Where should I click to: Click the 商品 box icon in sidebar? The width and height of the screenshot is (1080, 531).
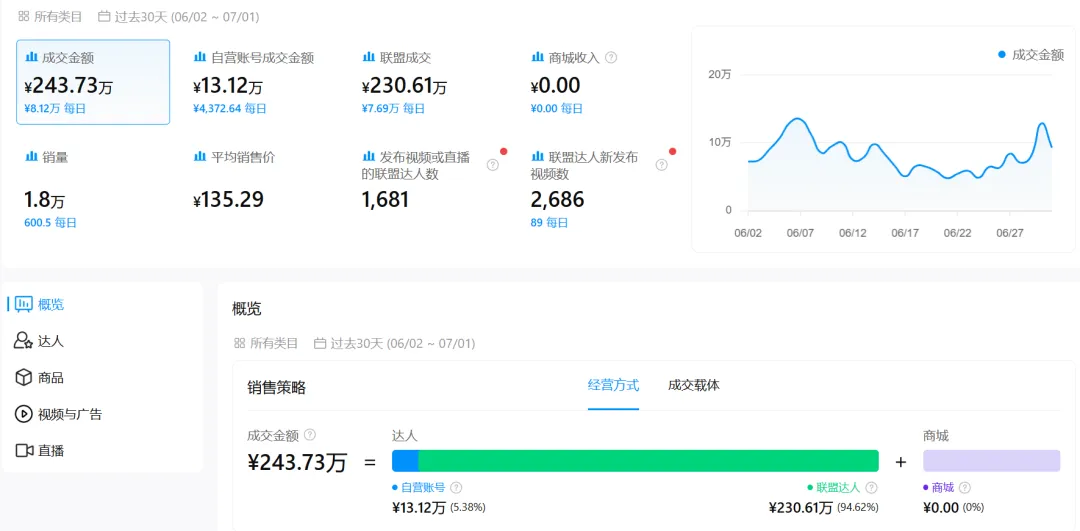tap(24, 377)
